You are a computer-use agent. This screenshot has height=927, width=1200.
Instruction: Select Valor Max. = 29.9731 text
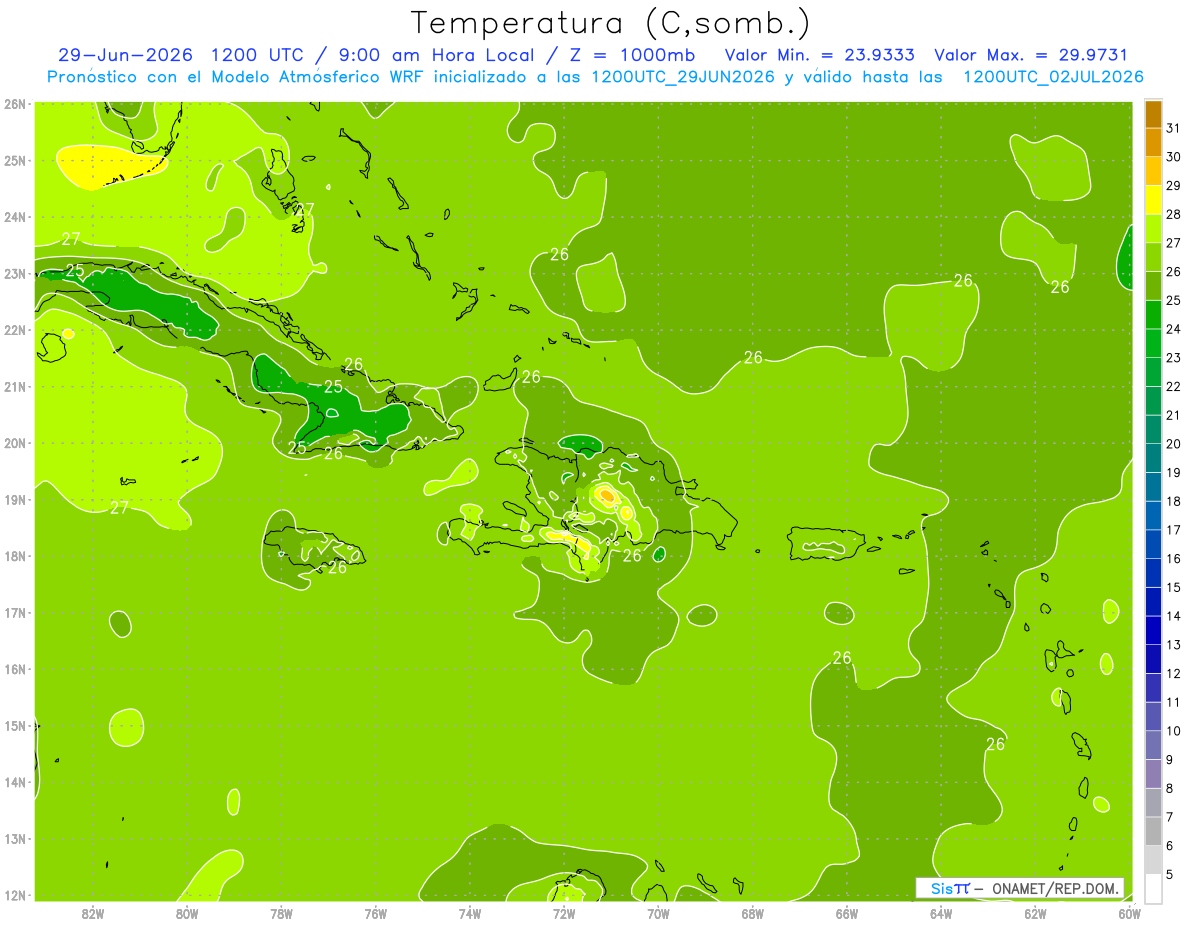pos(1030,55)
